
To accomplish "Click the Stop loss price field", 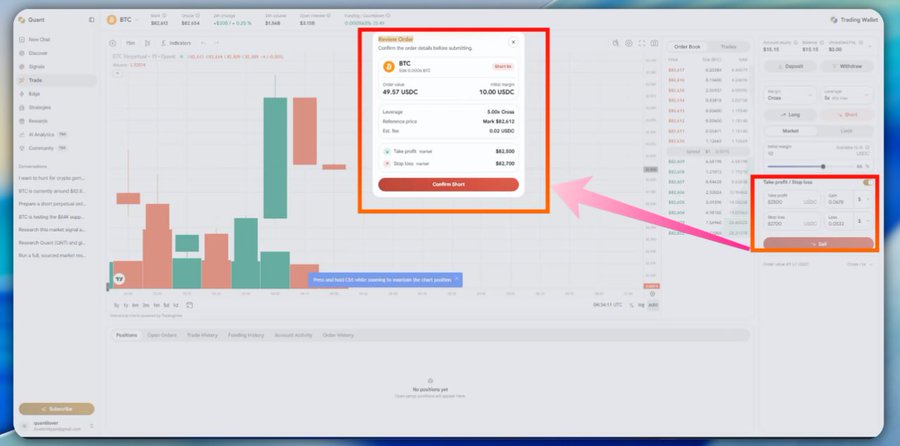I will point(792,220).
